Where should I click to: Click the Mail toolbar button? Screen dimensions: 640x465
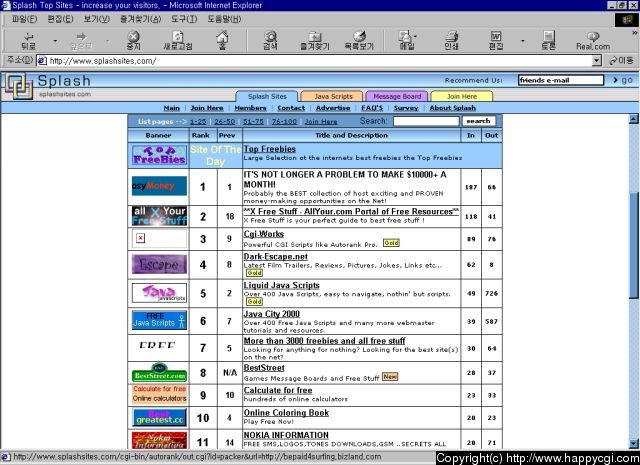pyautogui.click(x=406, y=41)
